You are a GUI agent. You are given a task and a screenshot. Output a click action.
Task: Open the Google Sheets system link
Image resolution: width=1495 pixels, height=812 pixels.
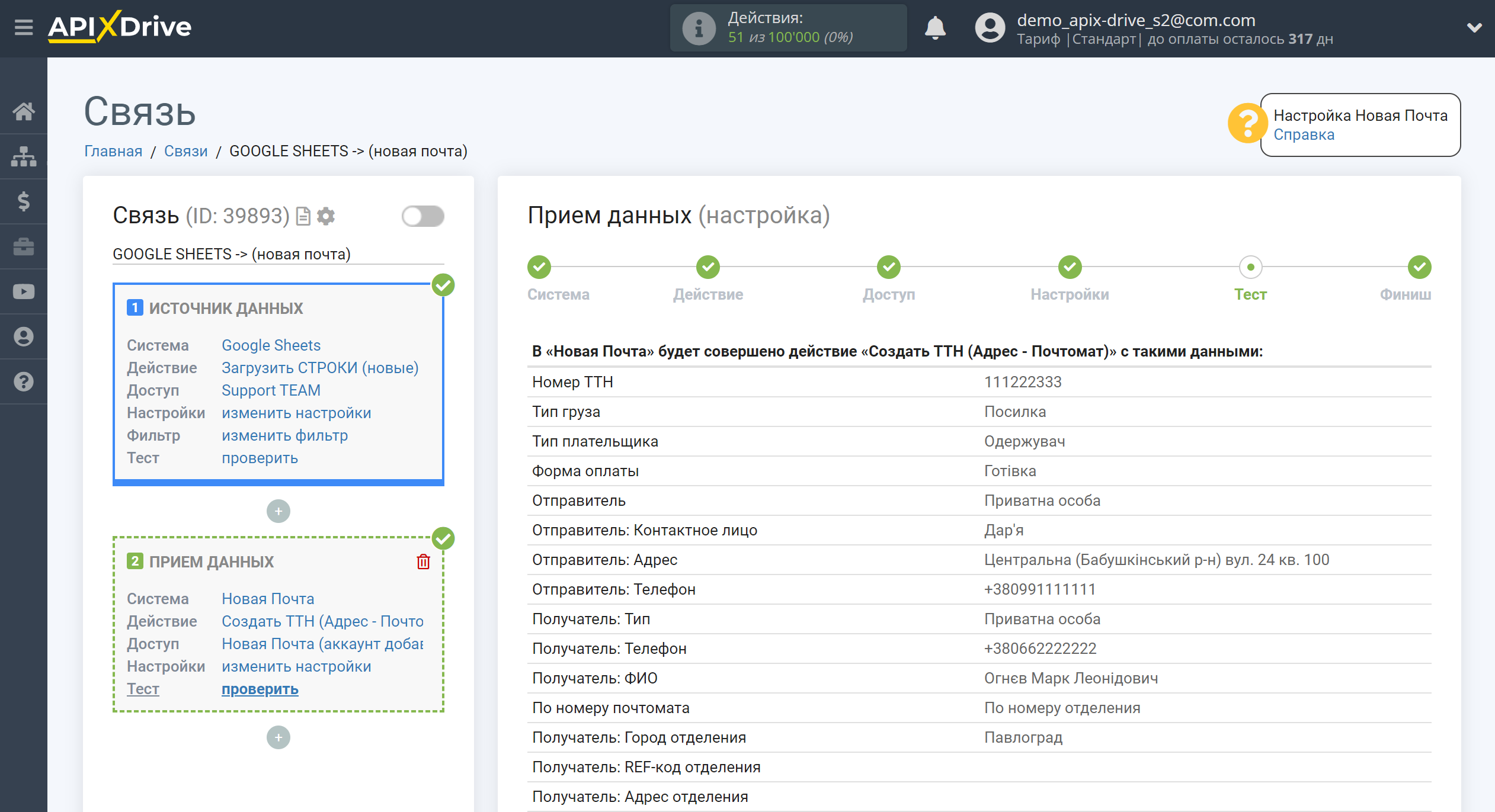click(x=271, y=345)
